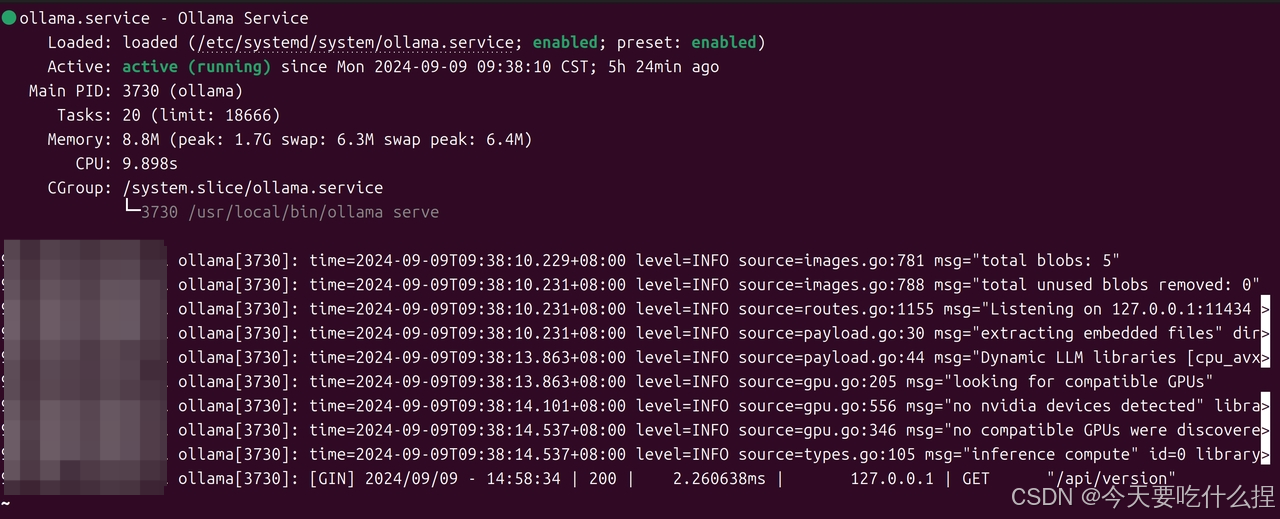The width and height of the screenshot is (1280, 519).
Task: Click the green active (running) text
Action: [x=196, y=67]
